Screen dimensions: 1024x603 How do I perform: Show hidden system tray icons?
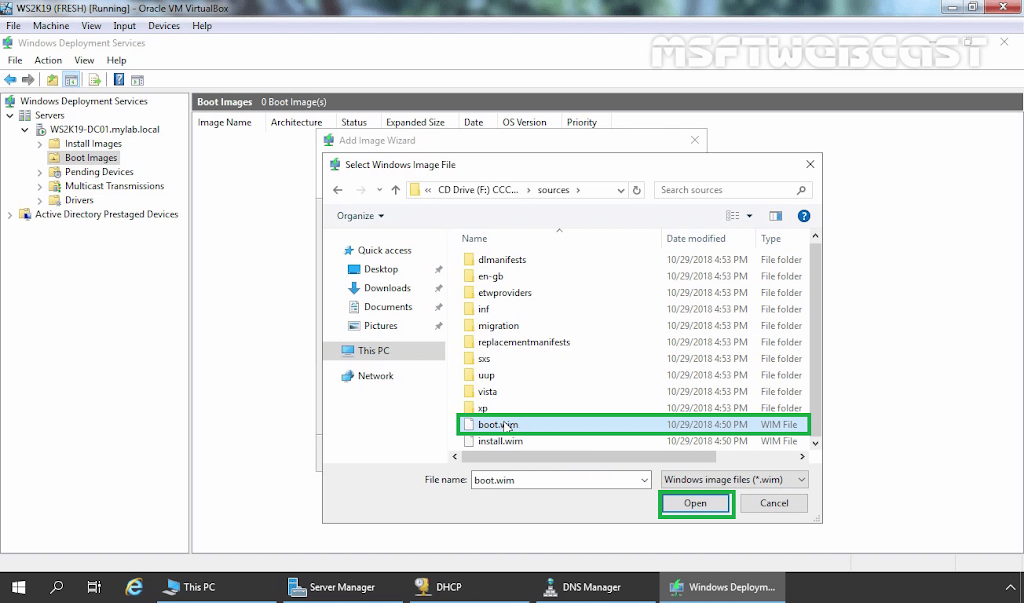pos(1010,587)
